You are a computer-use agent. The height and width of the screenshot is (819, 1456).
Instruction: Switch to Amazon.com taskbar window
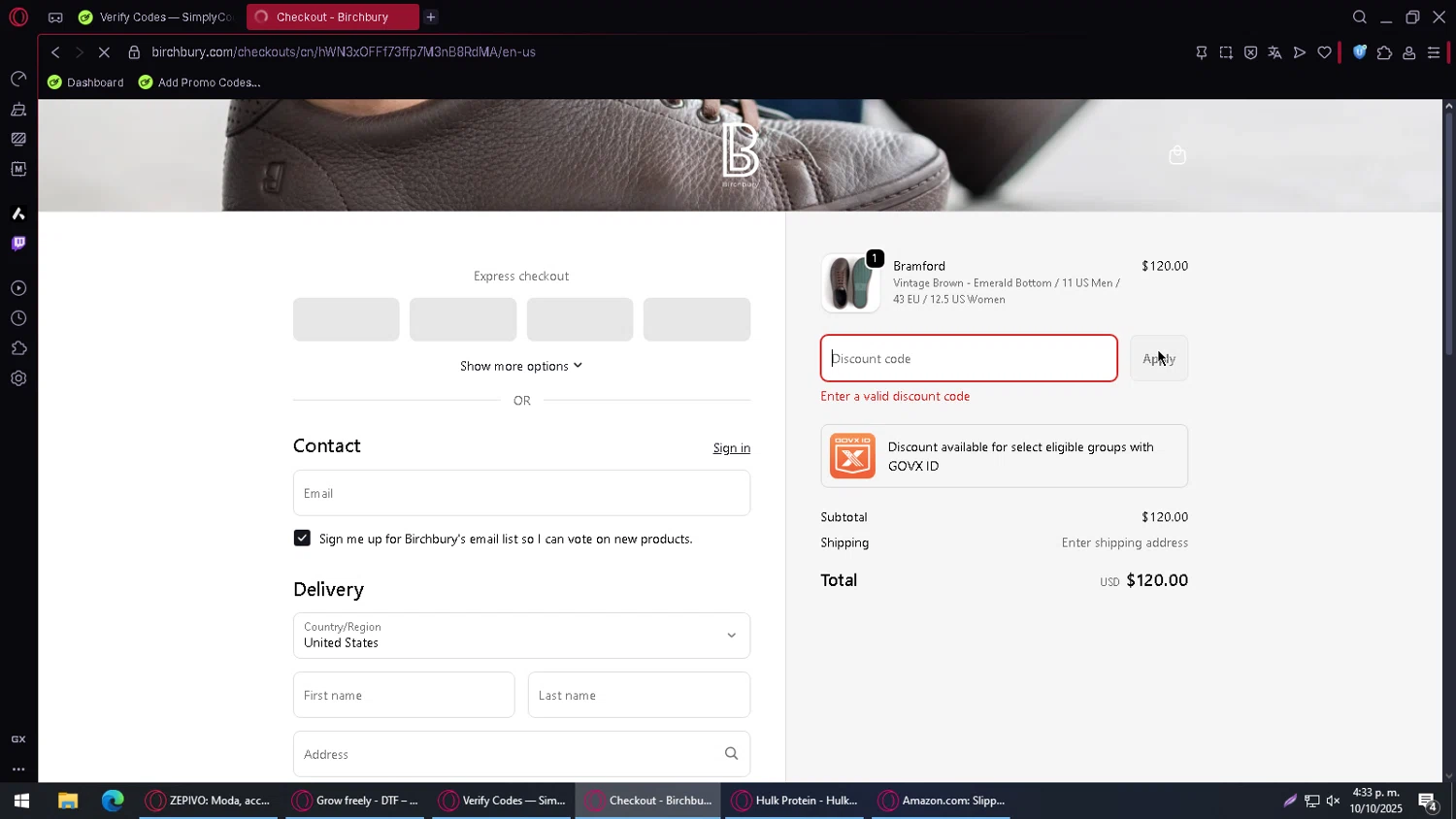pos(941,801)
